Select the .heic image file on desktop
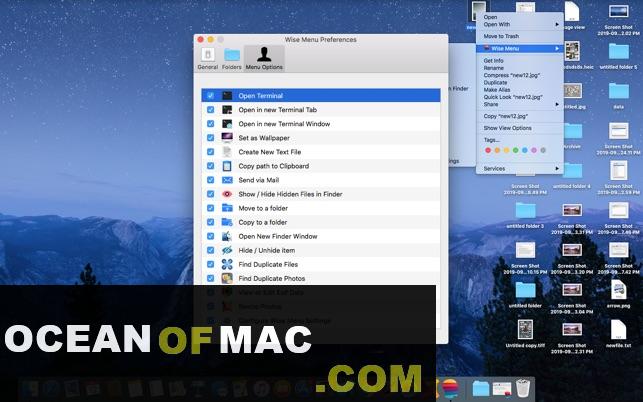This screenshot has width=643, height=402. click(572, 51)
